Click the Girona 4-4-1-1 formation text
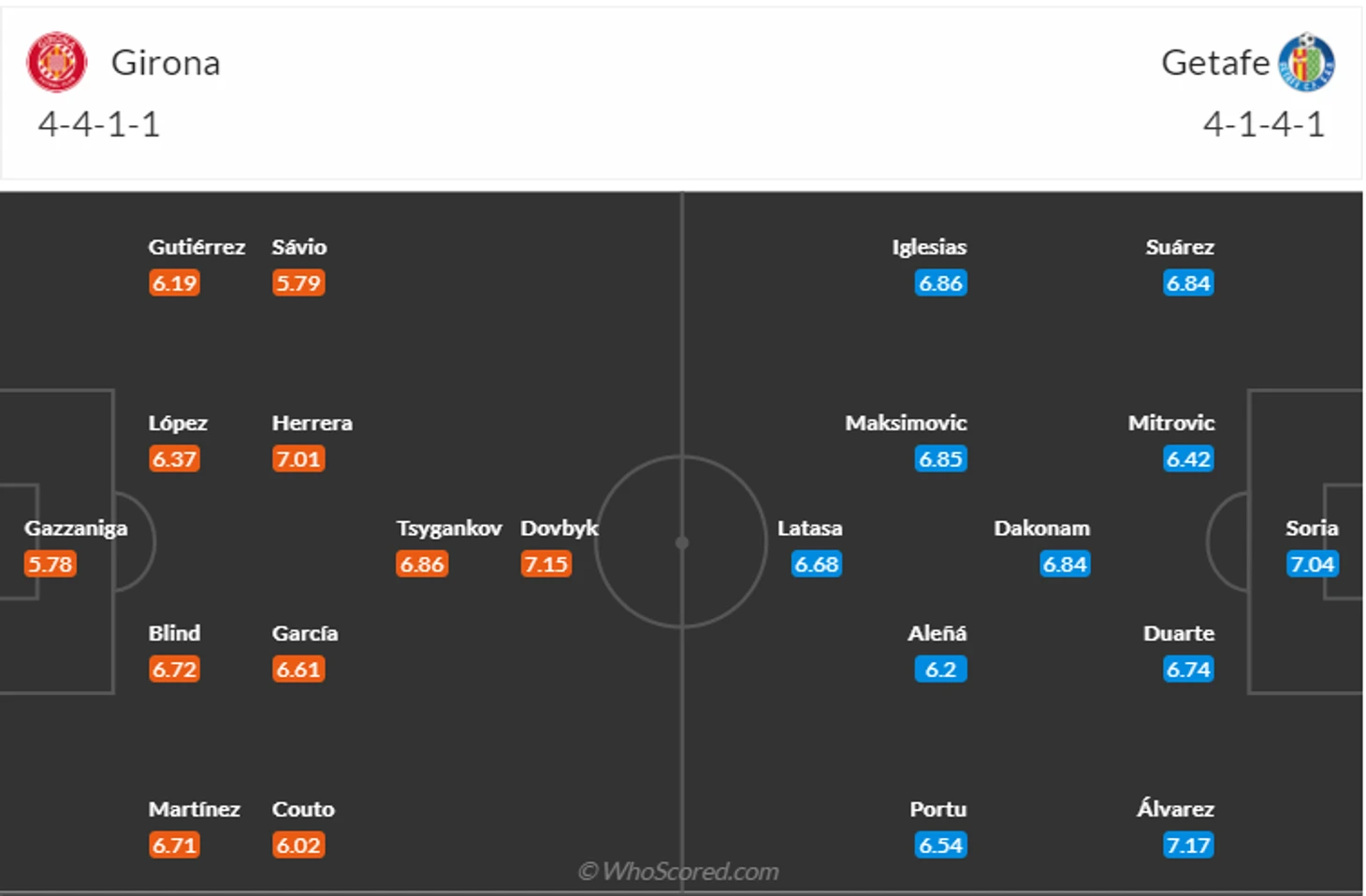 99,124
